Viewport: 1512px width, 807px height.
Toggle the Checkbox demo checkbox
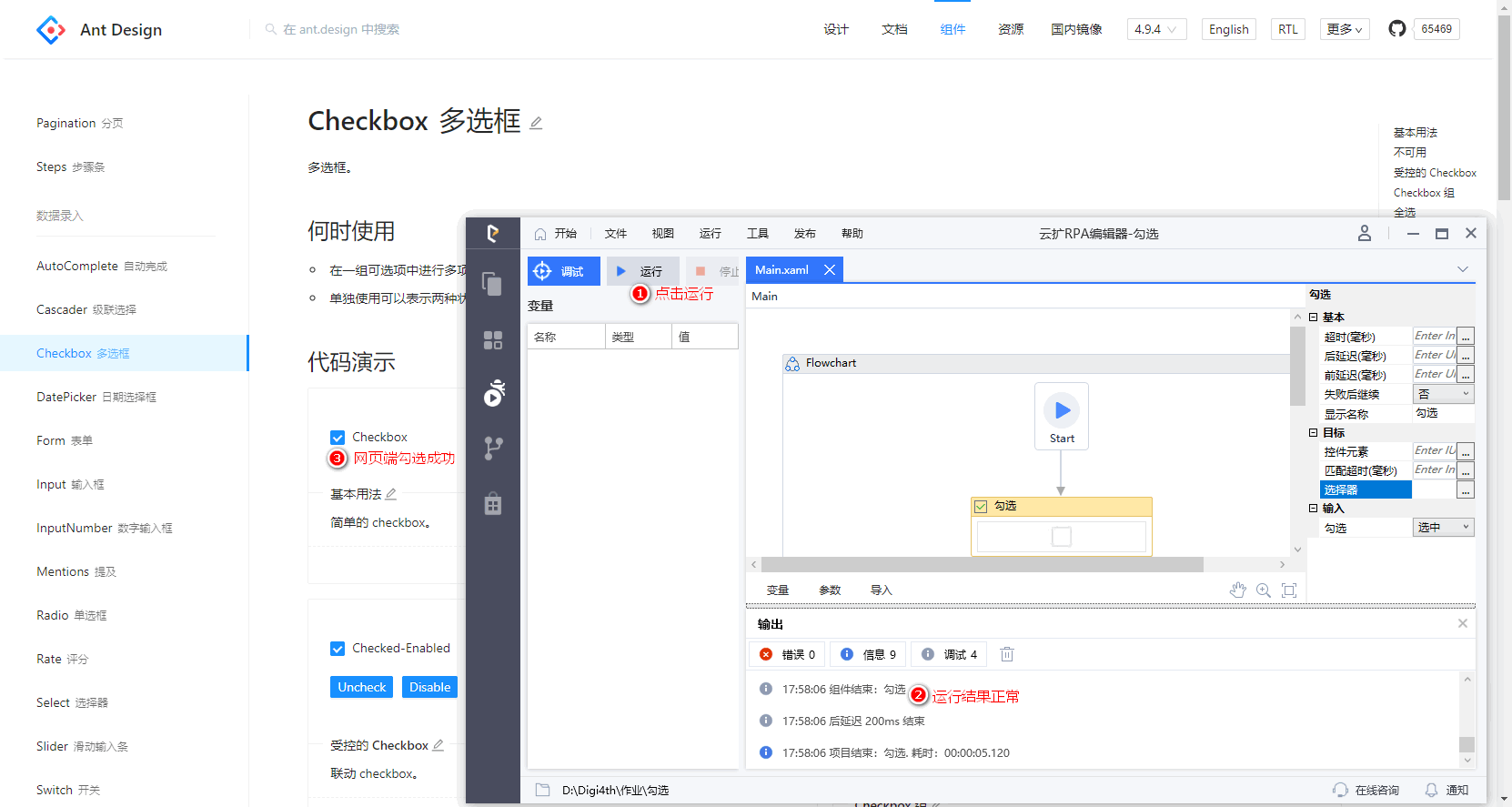coord(338,438)
